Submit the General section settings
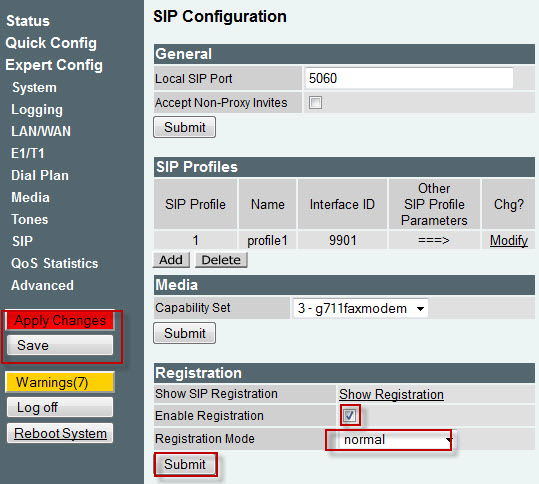The height and width of the screenshot is (484, 539). pyautogui.click(x=185, y=127)
